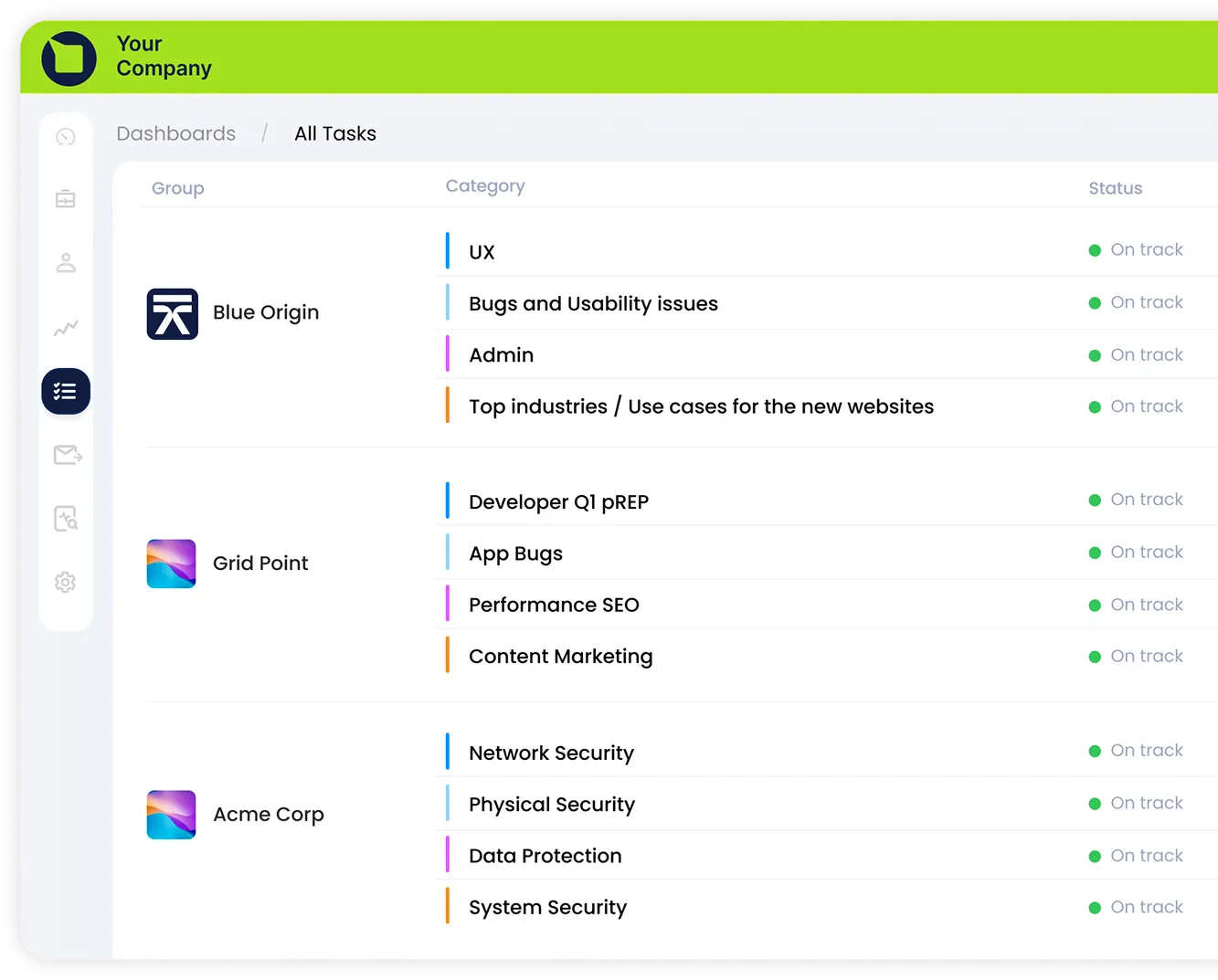Open the analytics trend line icon
The height and width of the screenshot is (980, 1218).
tap(66, 328)
